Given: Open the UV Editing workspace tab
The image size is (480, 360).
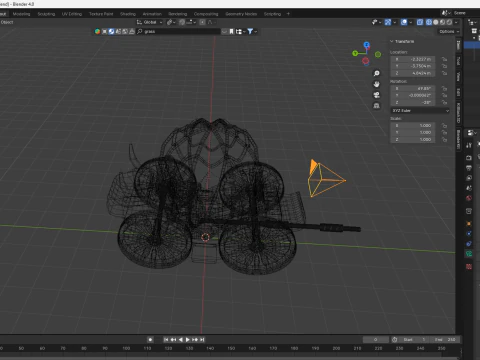Looking at the screenshot, I should pyautogui.click(x=72, y=14).
